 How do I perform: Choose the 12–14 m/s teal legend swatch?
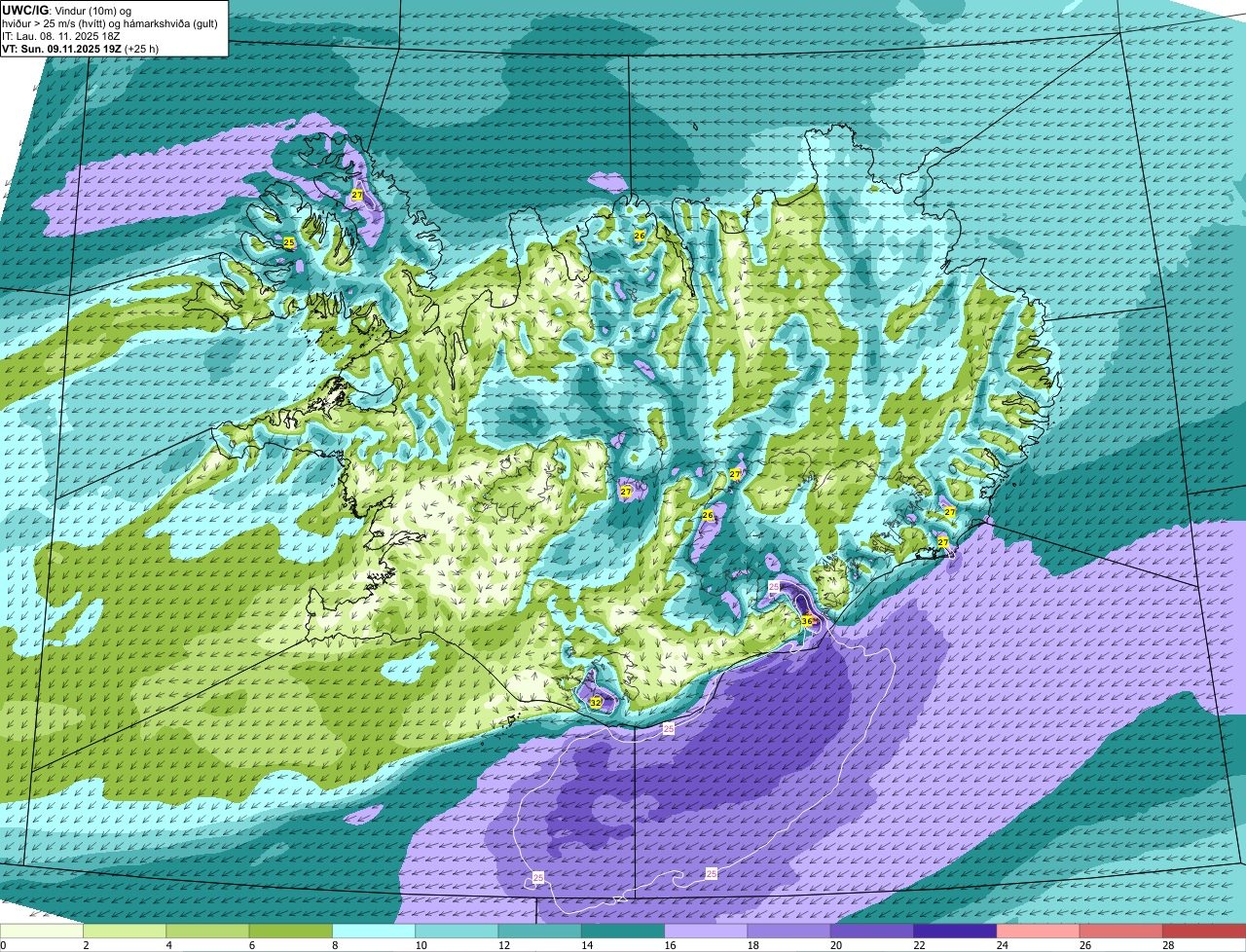(540, 931)
